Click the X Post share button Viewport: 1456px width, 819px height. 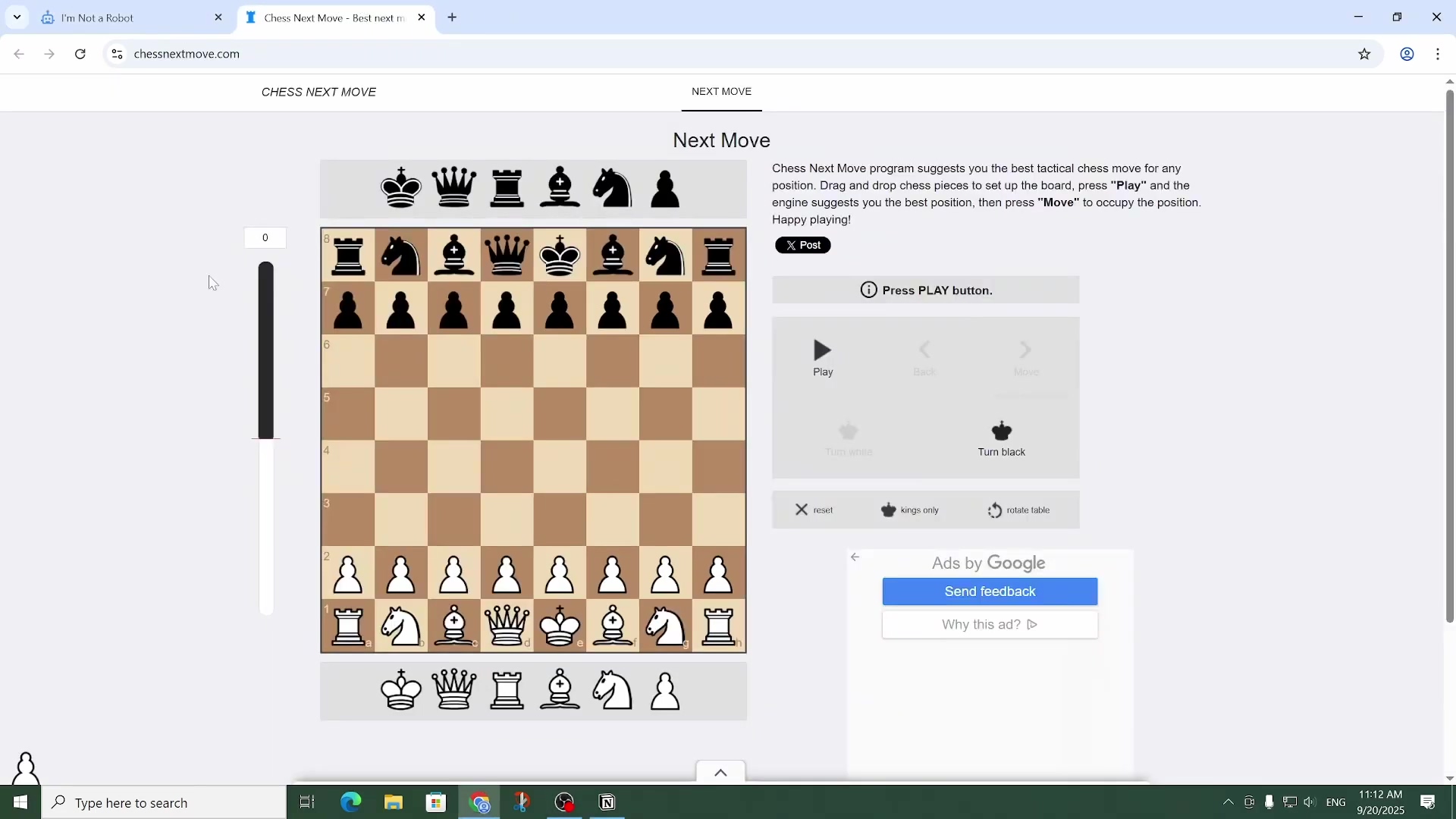(803, 245)
